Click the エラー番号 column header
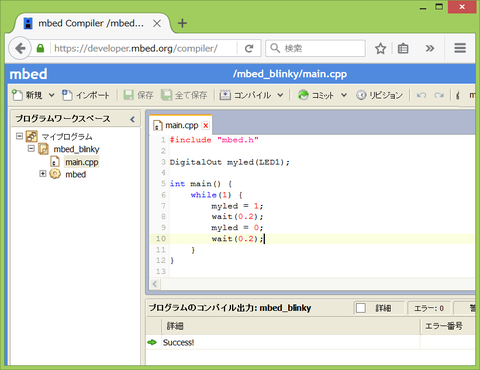Viewport: 480px width, 370px height. pyautogui.click(x=448, y=326)
